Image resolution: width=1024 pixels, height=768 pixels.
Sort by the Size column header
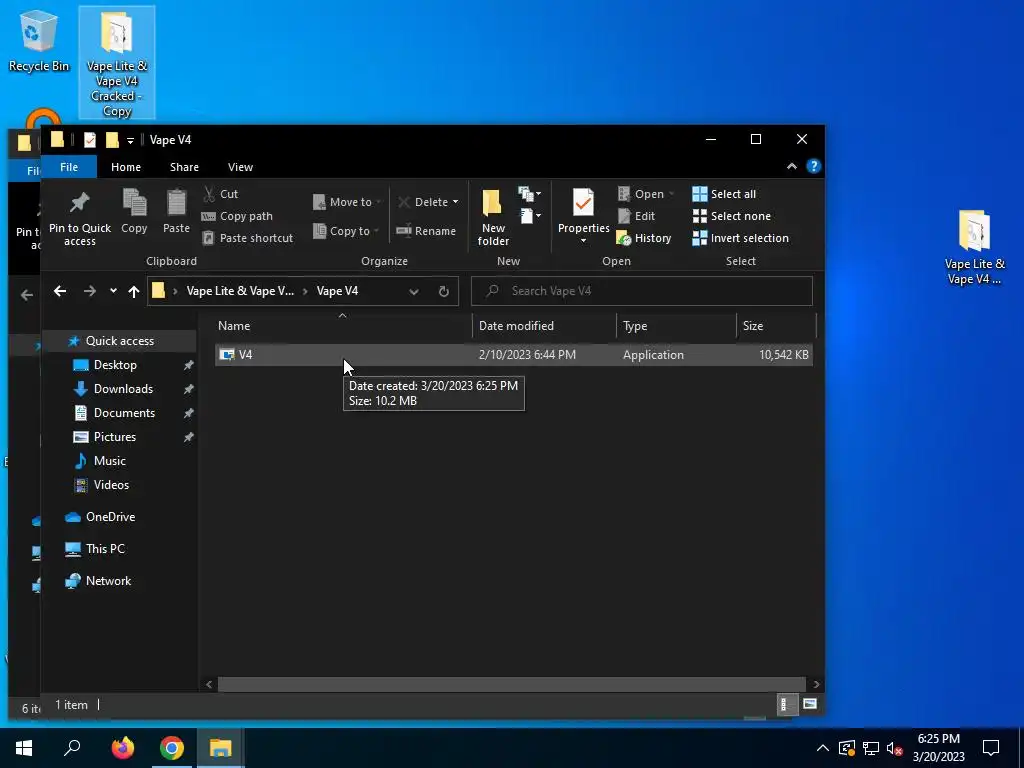(776, 326)
